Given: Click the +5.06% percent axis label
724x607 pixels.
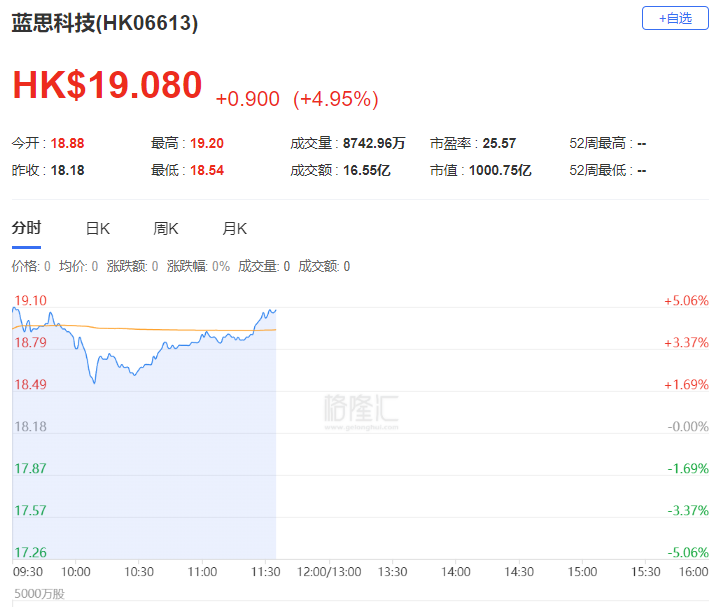Looking at the screenshot, I should click(x=686, y=301).
